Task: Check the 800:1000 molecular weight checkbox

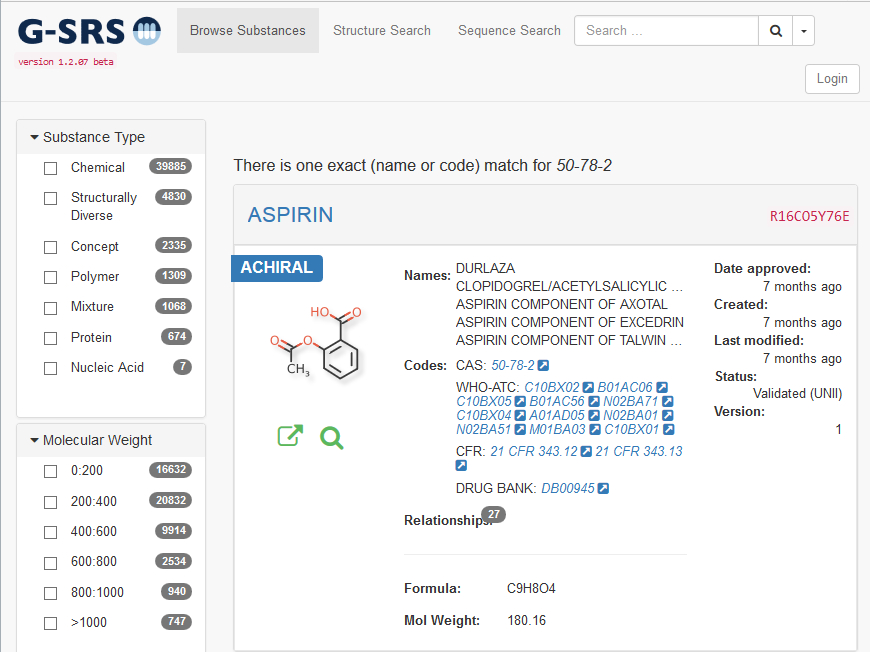Action: coord(50,593)
